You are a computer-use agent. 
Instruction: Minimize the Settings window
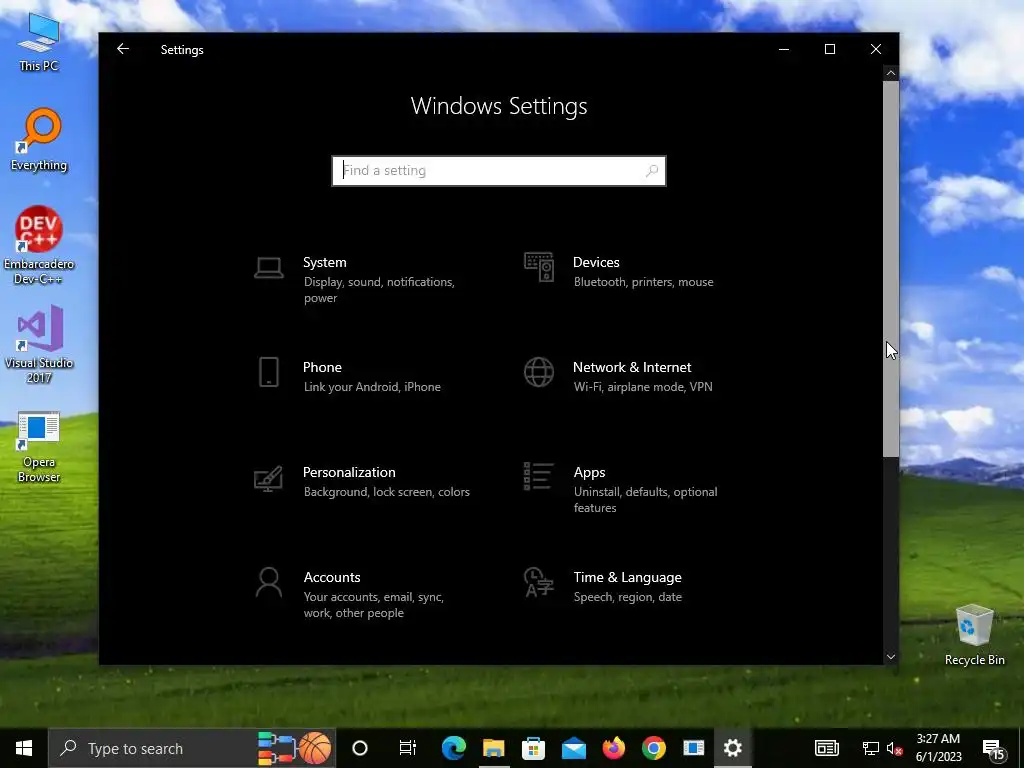784,49
